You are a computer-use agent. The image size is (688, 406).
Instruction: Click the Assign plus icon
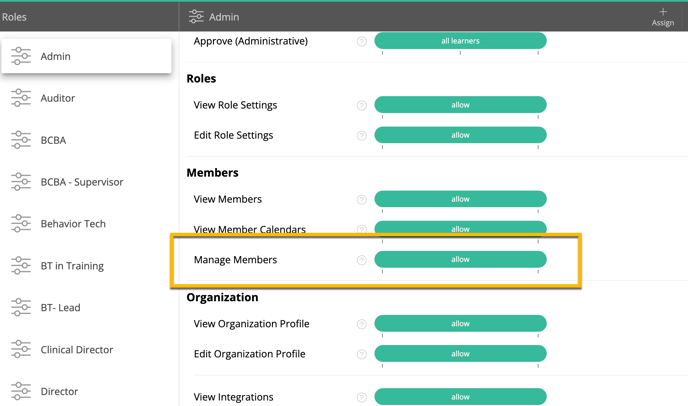click(663, 12)
